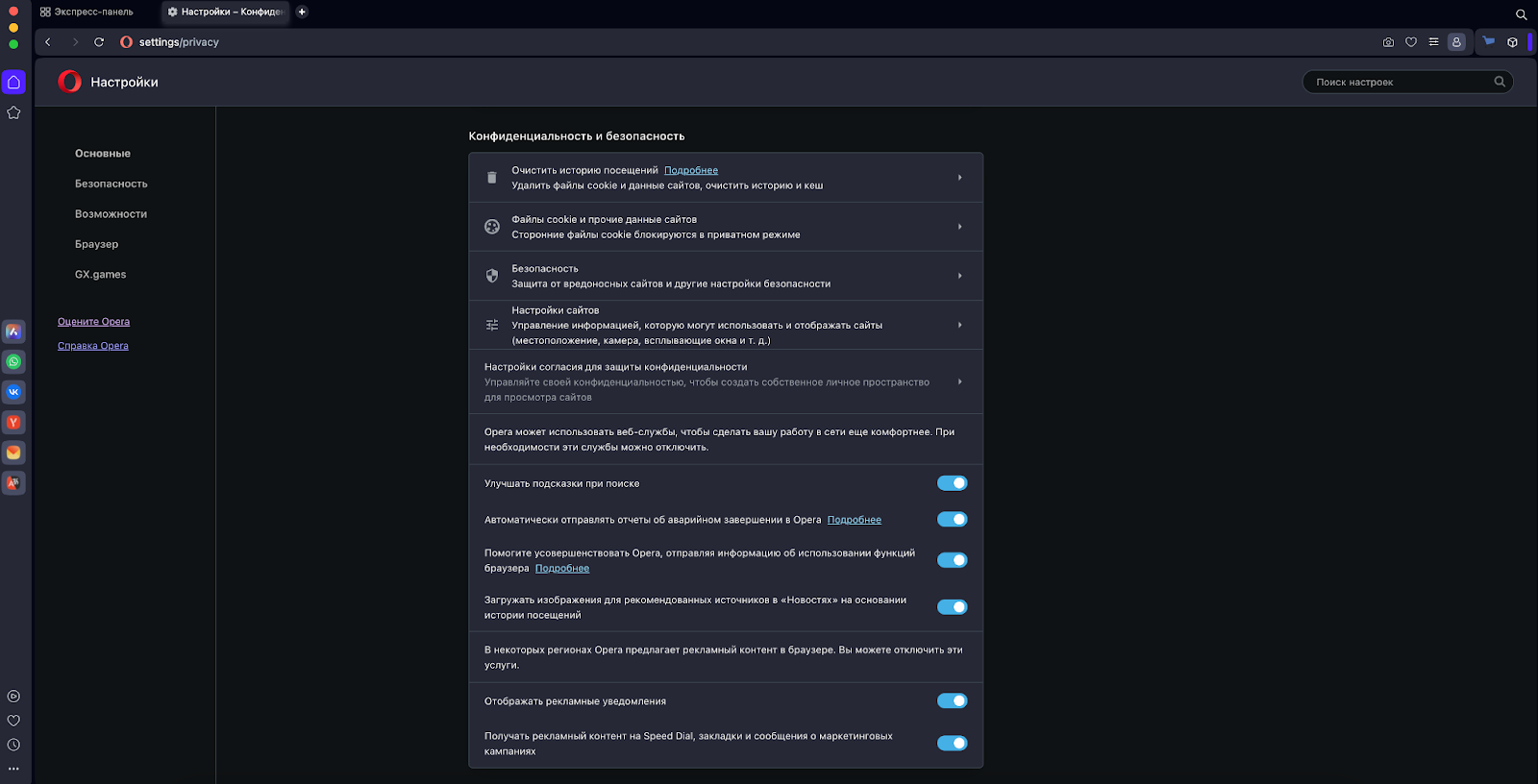Click the "Оцените Opera" link
Viewport: 1538px width, 784px height.
(93, 322)
